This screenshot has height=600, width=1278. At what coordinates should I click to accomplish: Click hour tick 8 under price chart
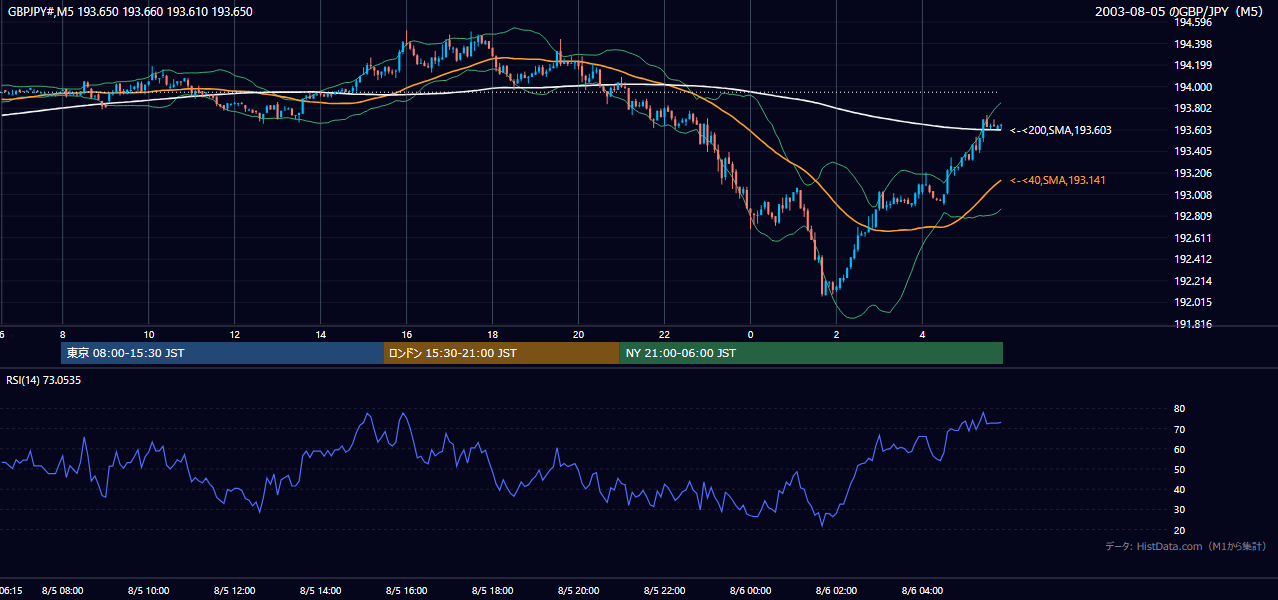[62, 334]
